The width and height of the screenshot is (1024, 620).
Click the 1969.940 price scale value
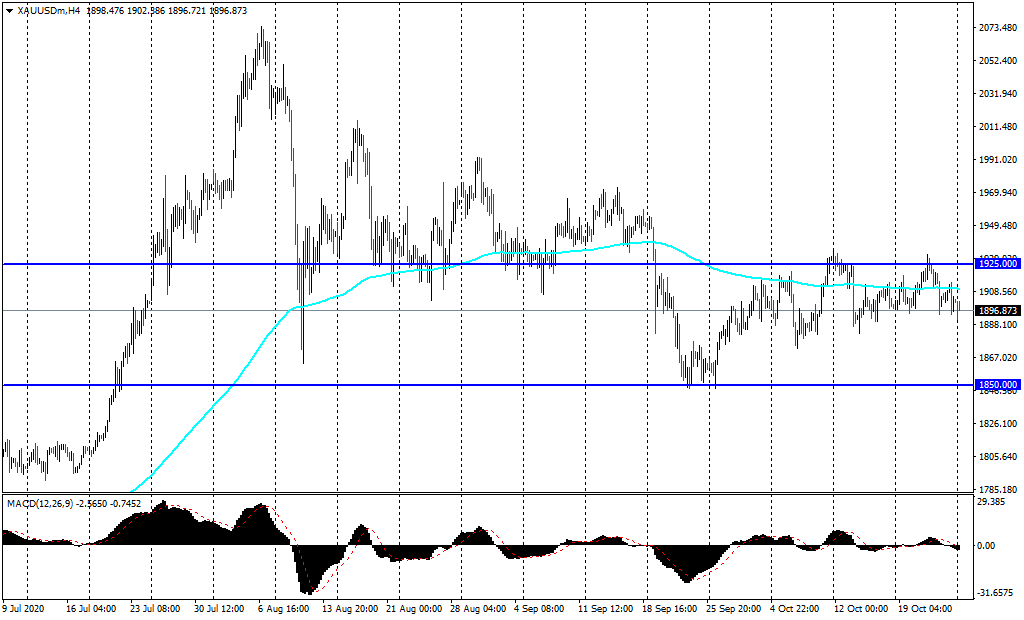click(x=997, y=193)
